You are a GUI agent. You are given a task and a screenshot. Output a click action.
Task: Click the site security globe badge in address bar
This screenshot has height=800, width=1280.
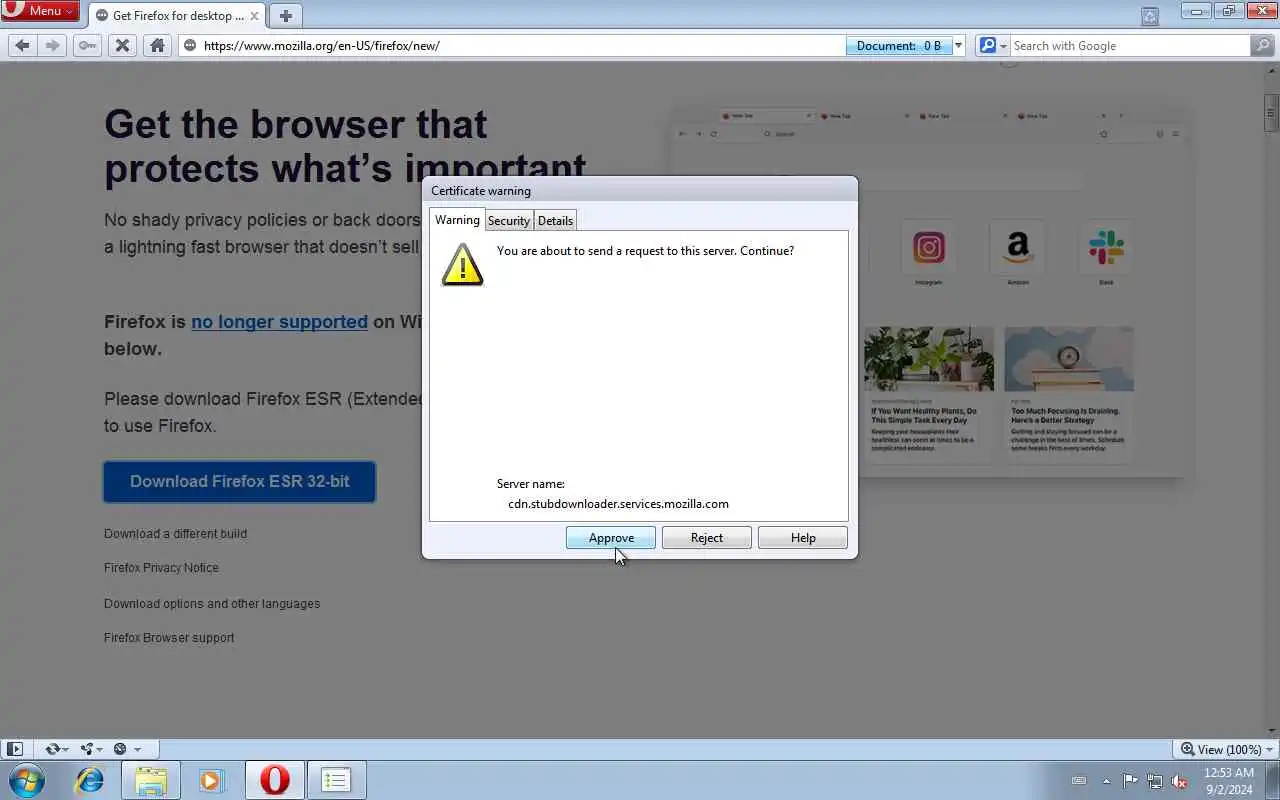click(190, 46)
